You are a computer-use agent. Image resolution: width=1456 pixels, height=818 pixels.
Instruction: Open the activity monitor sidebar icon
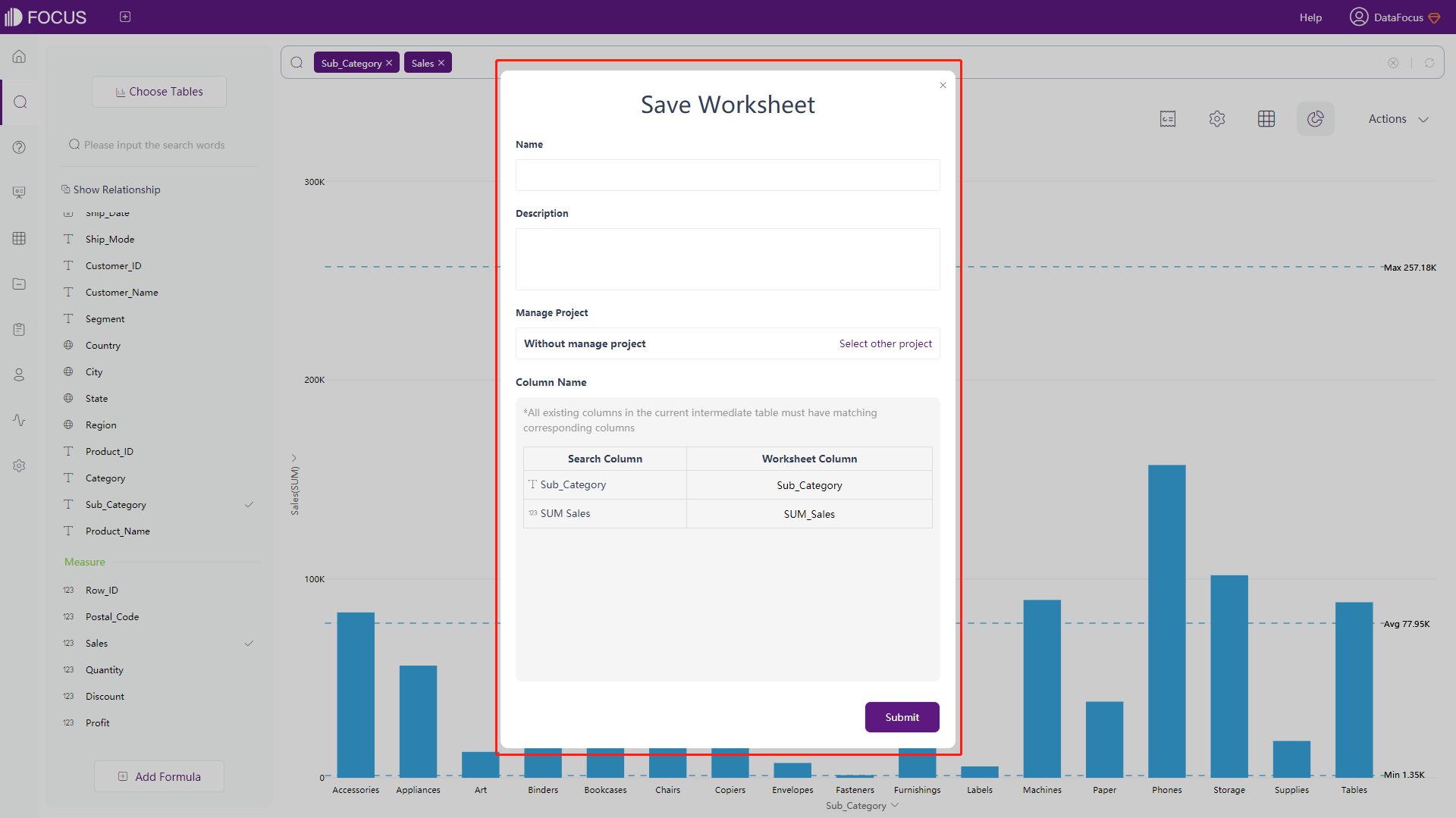click(20, 420)
